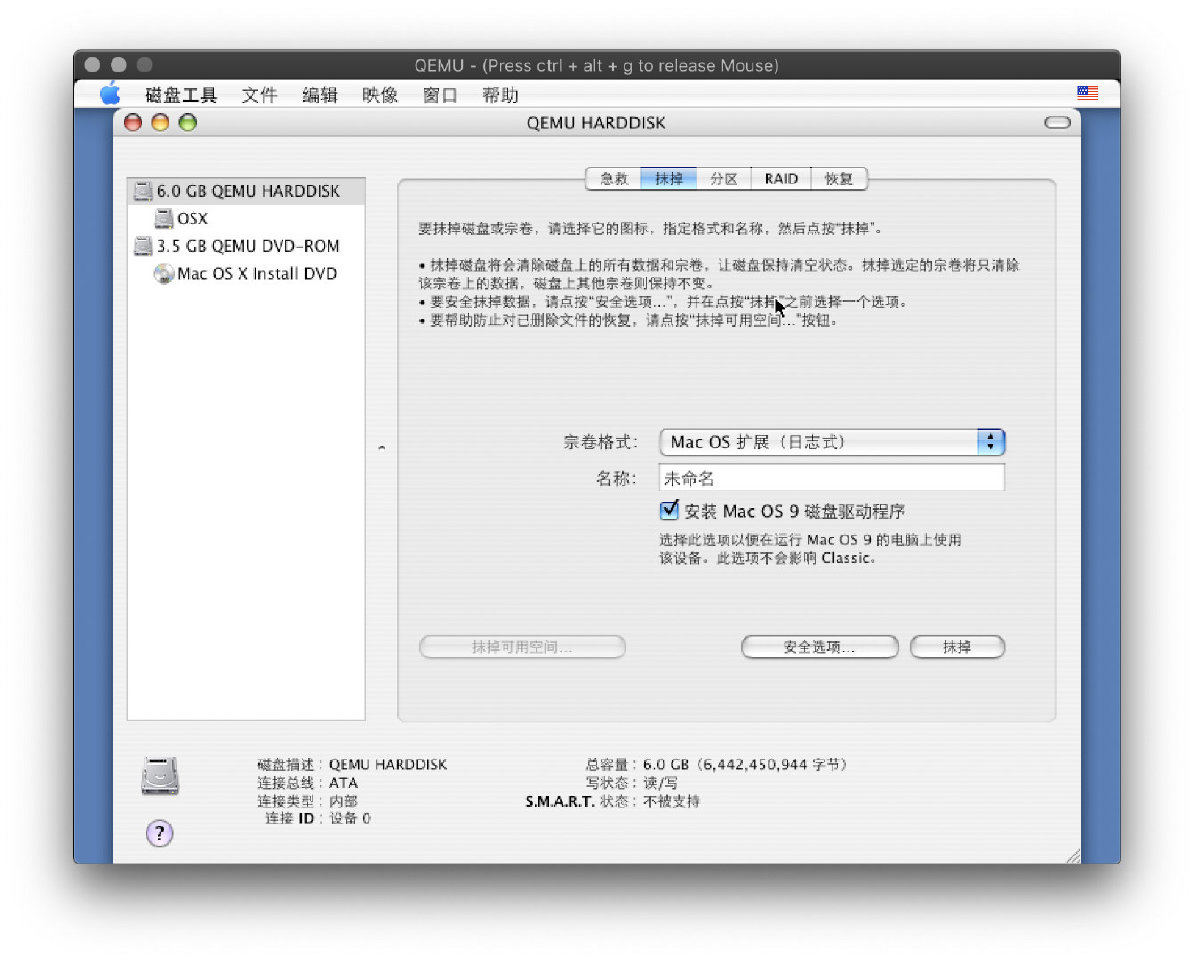The height and width of the screenshot is (960, 1193).
Task: Click the 6.0 GB QEMU HARDDISK drive icon
Action: tap(143, 191)
